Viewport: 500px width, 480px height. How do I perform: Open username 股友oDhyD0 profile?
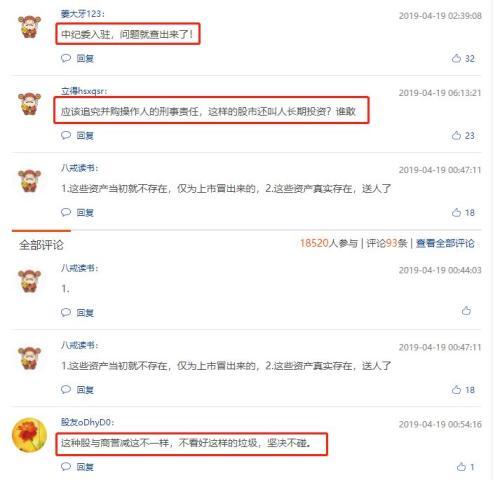(87, 422)
